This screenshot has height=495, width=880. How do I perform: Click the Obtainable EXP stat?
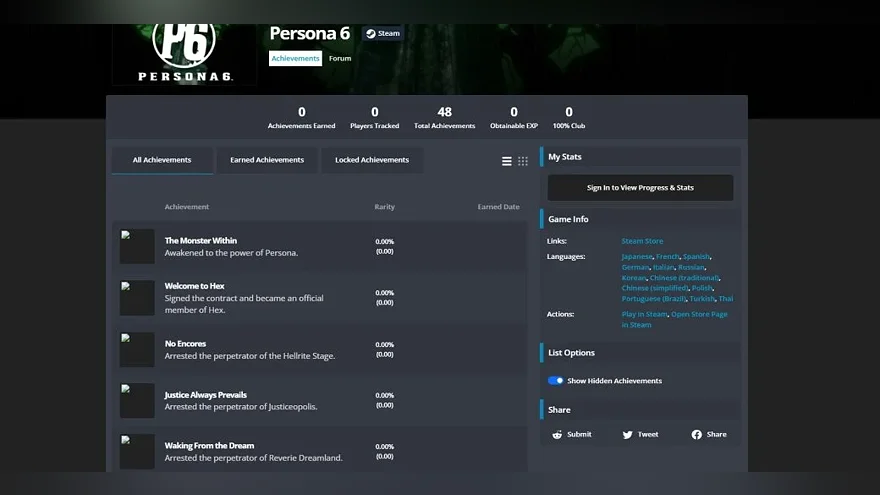coord(514,118)
